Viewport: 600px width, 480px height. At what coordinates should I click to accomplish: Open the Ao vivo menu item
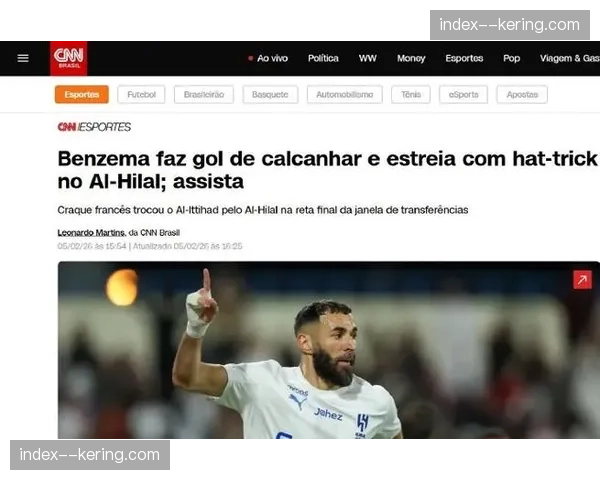tap(272, 58)
